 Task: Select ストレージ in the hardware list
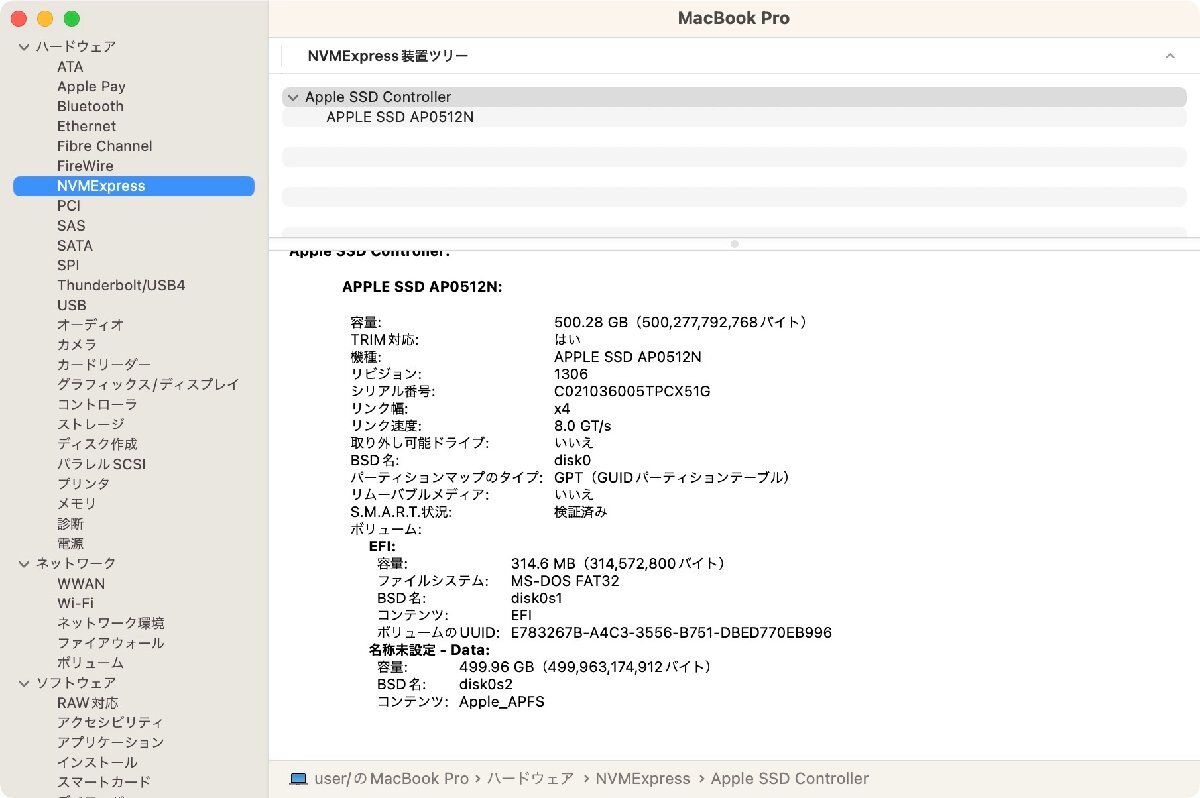click(90, 424)
